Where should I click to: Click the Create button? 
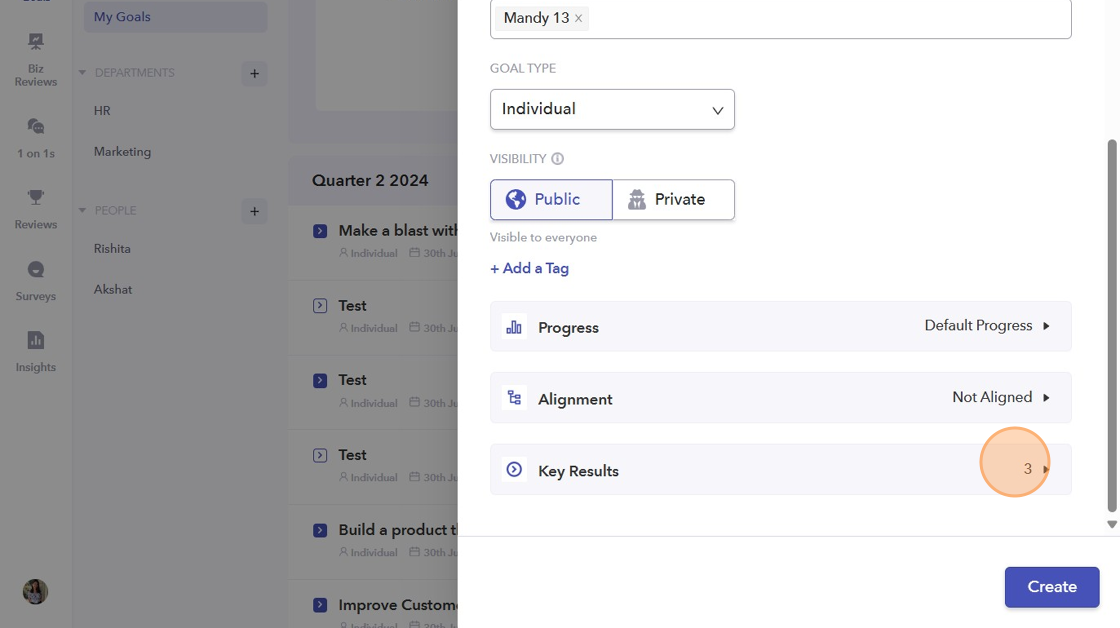click(x=1051, y=587)
